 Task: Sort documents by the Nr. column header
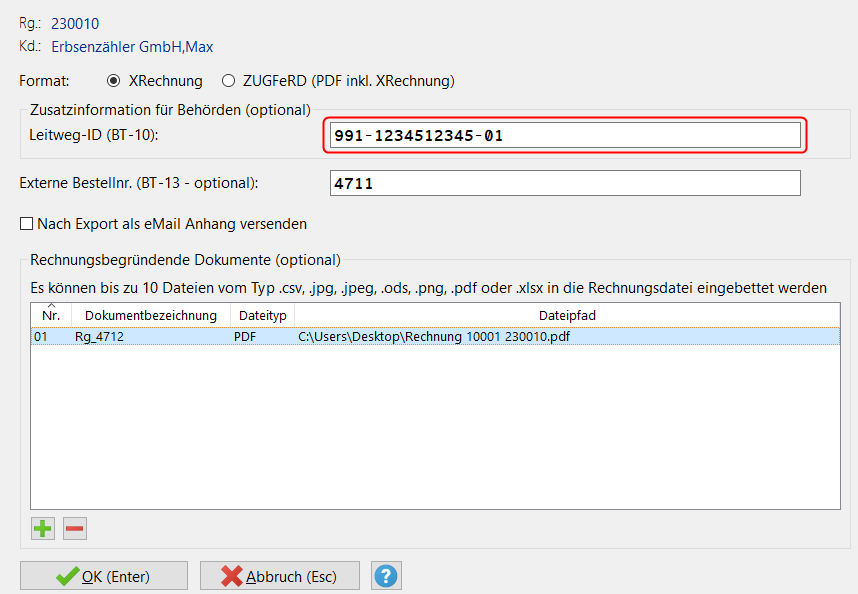click(x=51, y=315)
